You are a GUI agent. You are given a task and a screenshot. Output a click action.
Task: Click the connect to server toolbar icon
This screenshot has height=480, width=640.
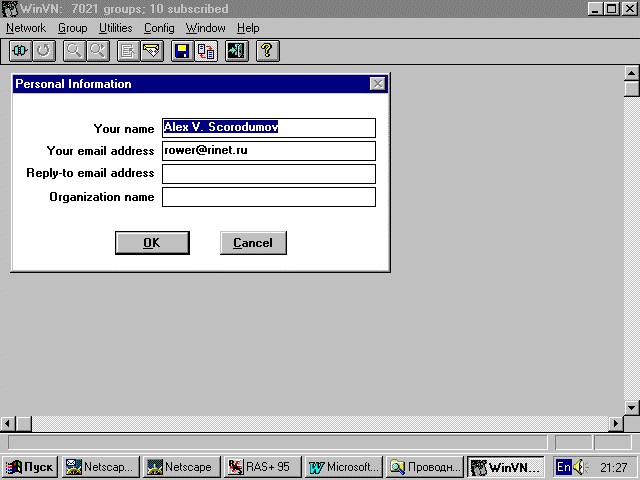coord(20,51)
